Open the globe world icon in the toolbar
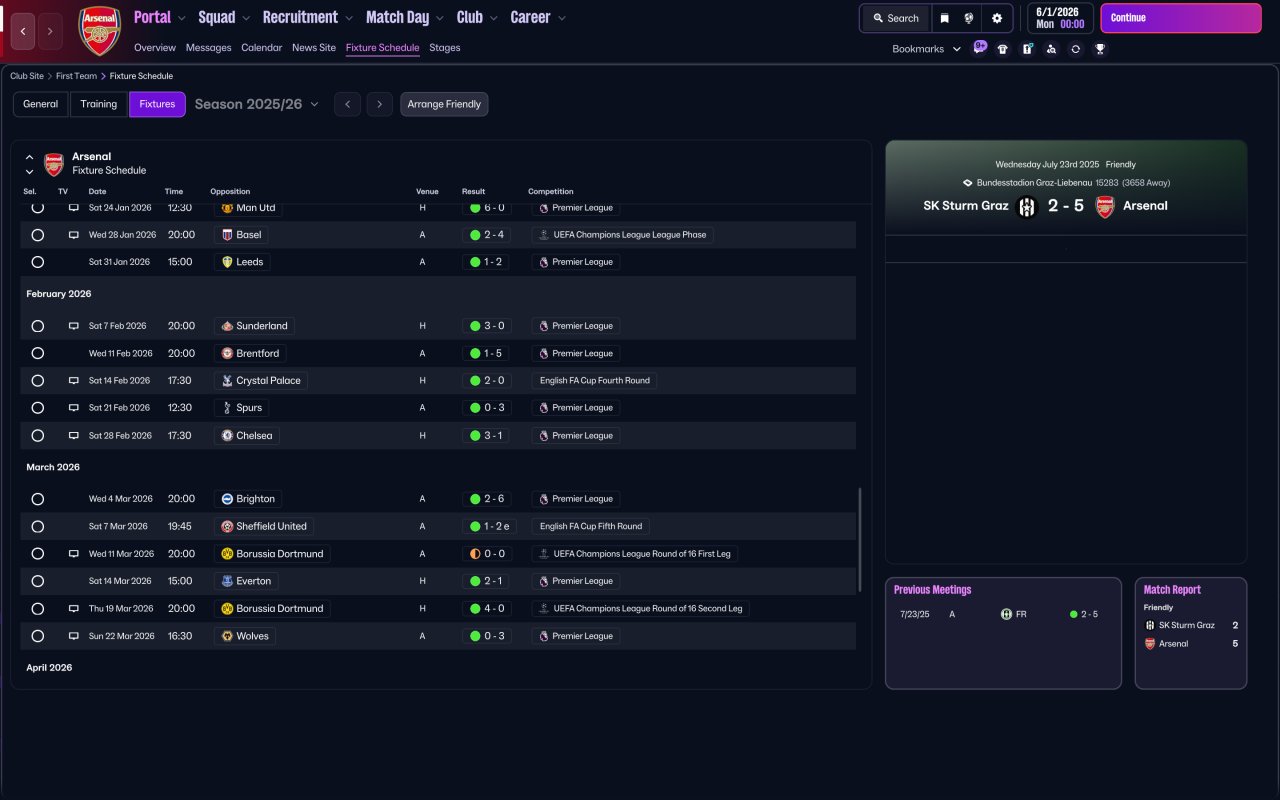This screenshot has height=800, width=1280. (x=969, y=18)
